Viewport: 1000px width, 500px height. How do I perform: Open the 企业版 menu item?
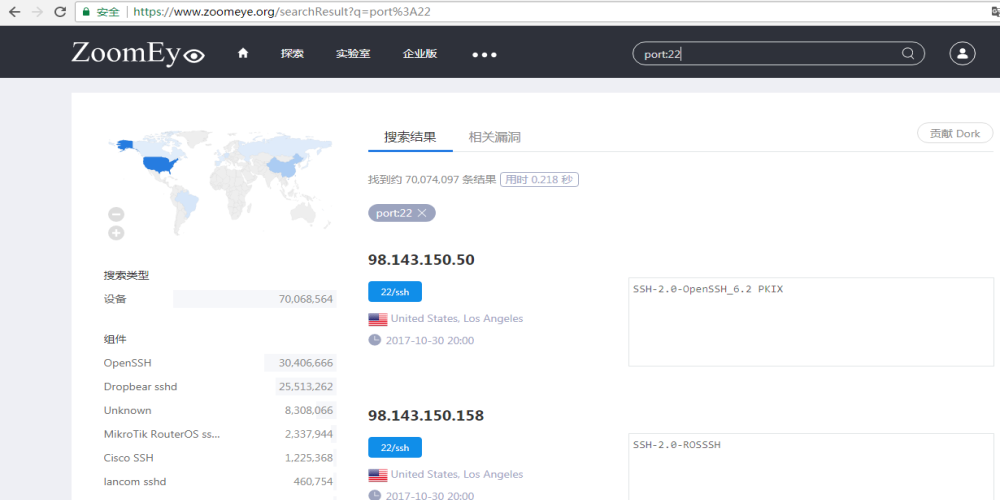tap(420, 54)
